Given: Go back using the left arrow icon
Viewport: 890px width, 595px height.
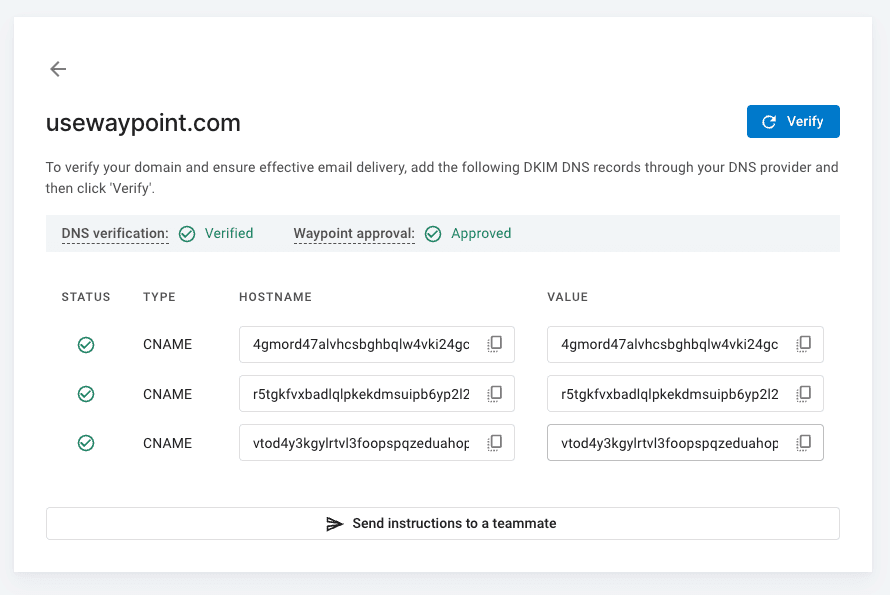Looking at the screenshot, I should click(58, 69).
